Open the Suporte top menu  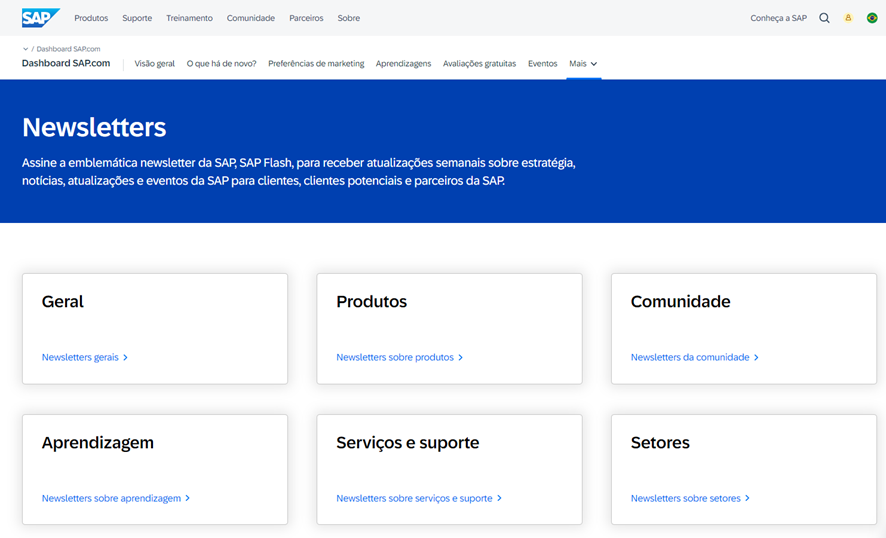point(137,18)
